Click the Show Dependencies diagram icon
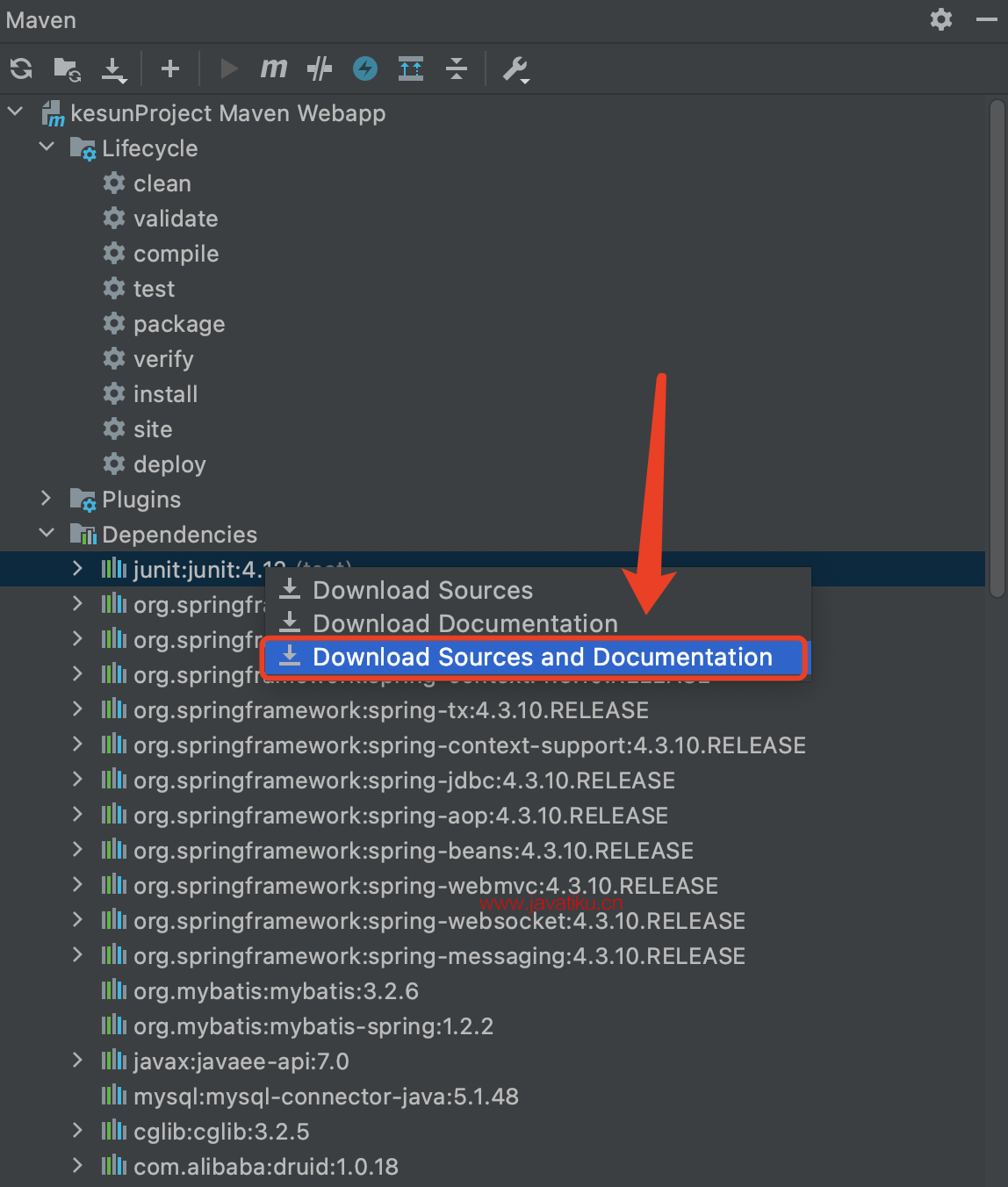The width and height of the screenshot is (1008, 1187). (x=411, y=68)
